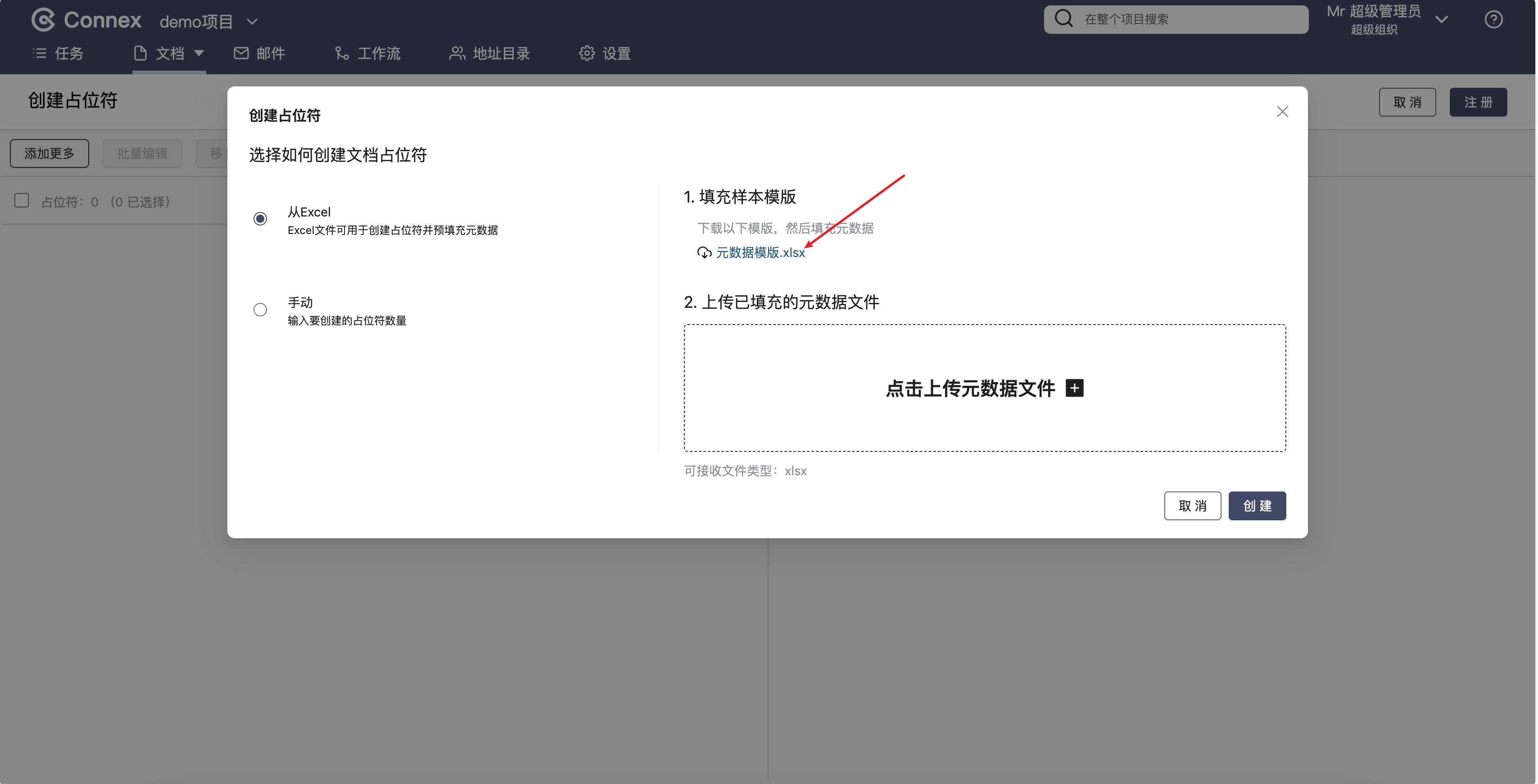The width and height of the screenshot is (1538, 784).
Task: Expand the demo项目 project dropdown
Action: click(x=253, y=22)
